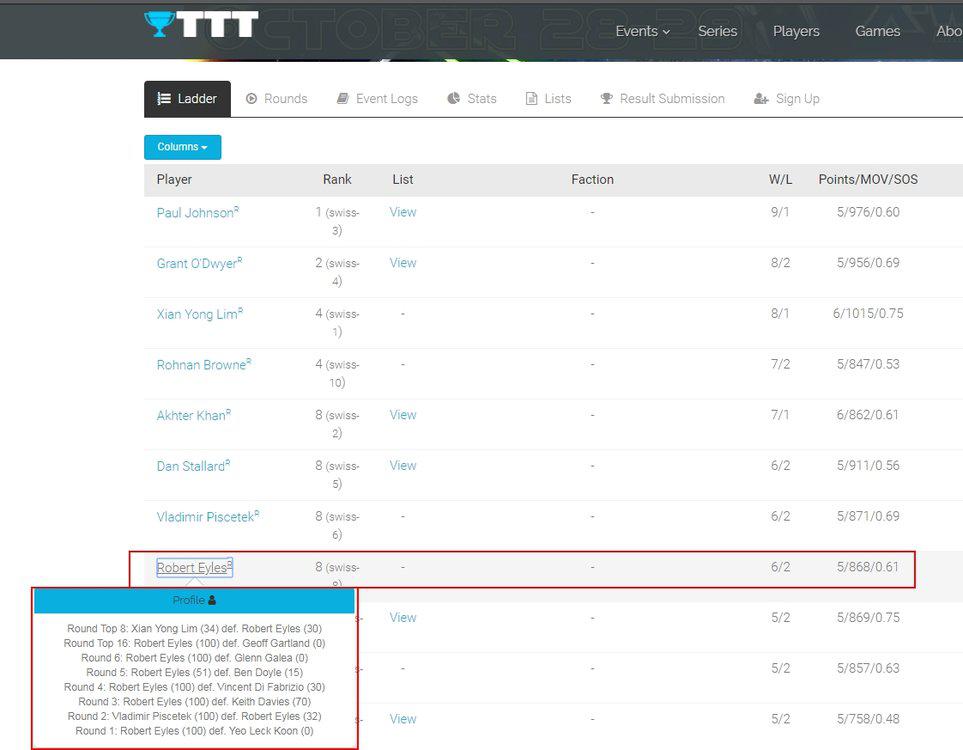The image size is (963, 750).
Task: Click the Robert Eyles player name
Action: tap(192, 568)
